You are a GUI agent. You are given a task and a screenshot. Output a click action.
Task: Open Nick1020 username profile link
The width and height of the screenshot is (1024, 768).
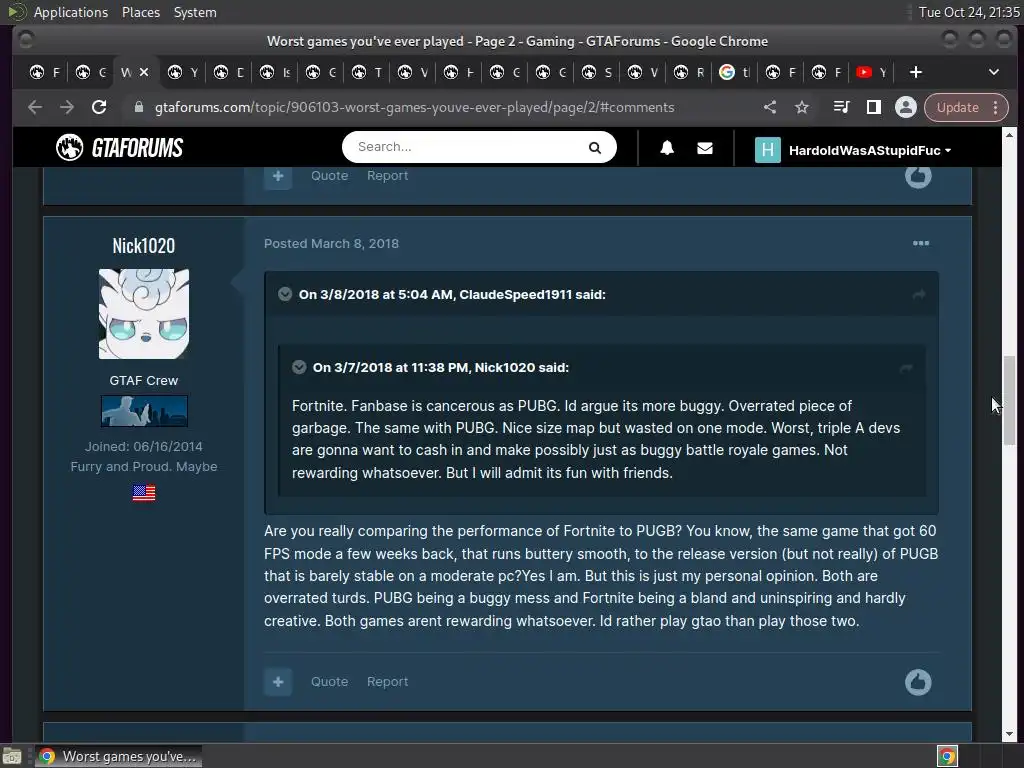point(144,246)
